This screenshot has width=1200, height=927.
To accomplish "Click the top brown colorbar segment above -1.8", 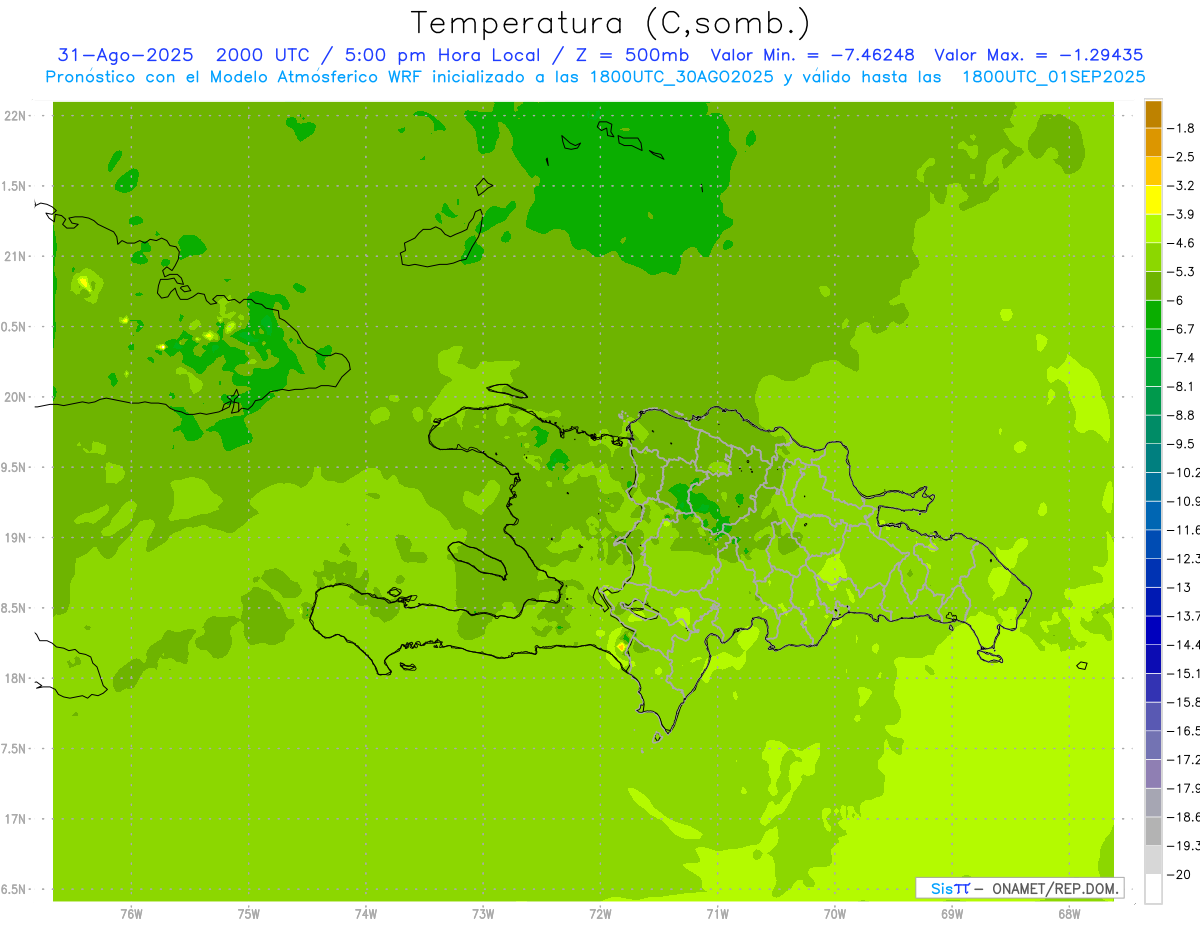I will 1153,114.
